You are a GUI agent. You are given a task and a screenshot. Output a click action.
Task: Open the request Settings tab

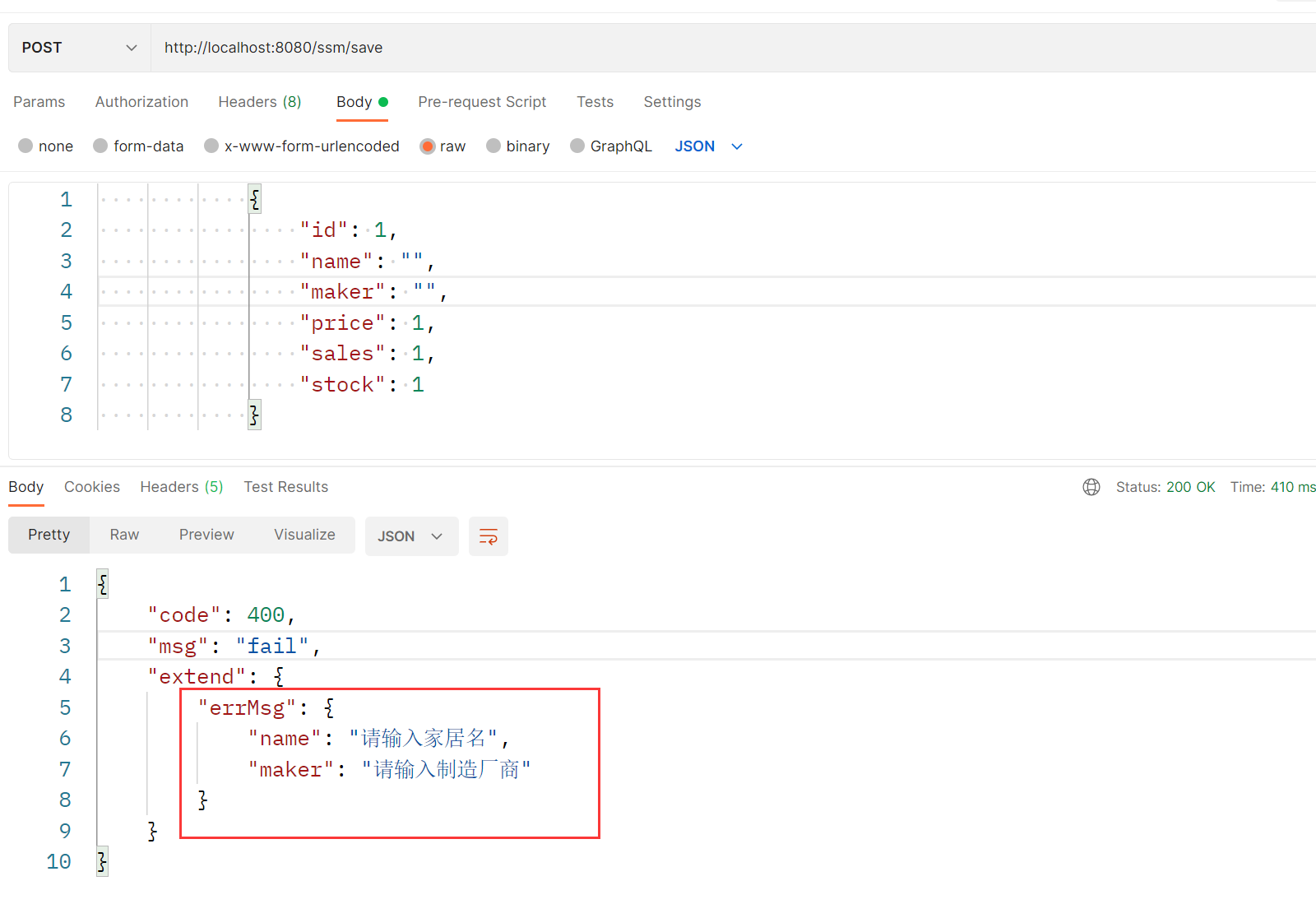point(672,102)
